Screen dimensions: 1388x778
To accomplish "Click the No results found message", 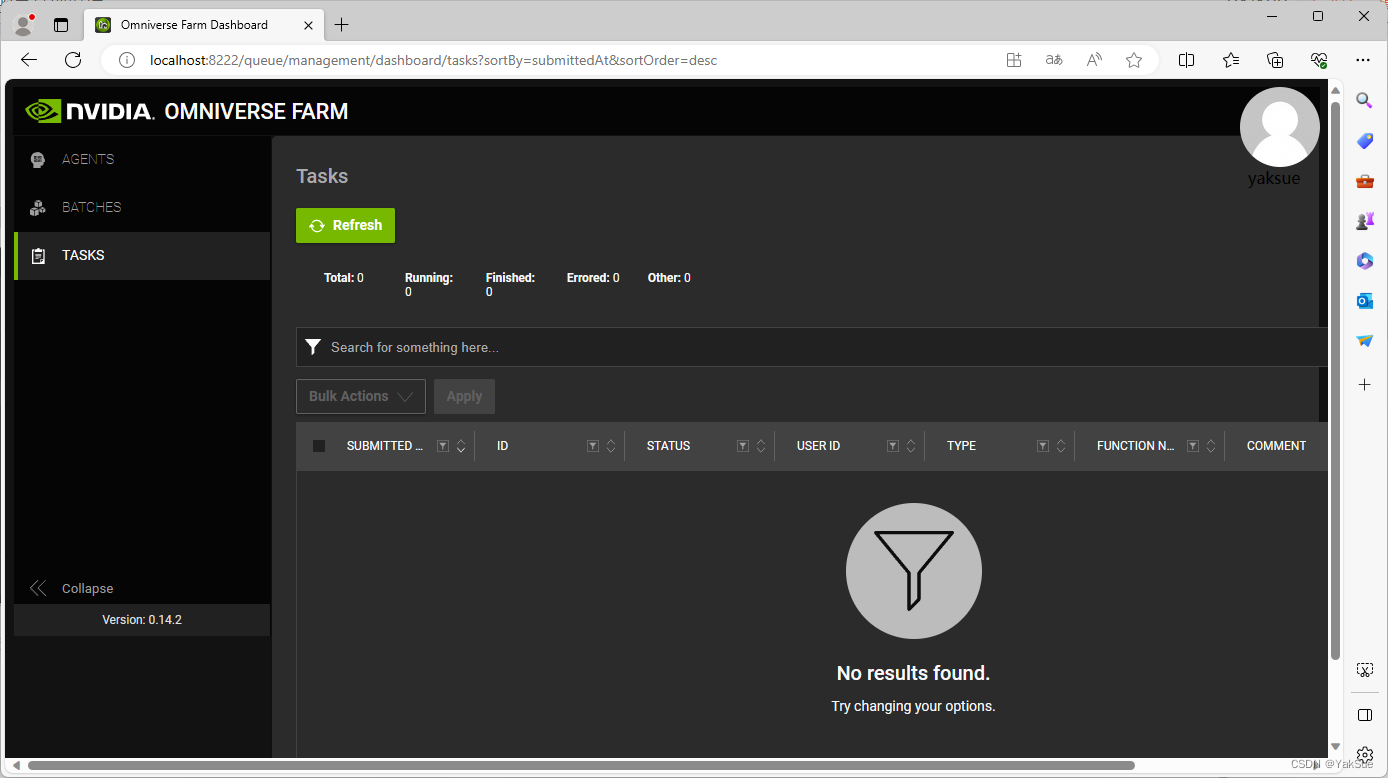I will click(x=913, y=673).
